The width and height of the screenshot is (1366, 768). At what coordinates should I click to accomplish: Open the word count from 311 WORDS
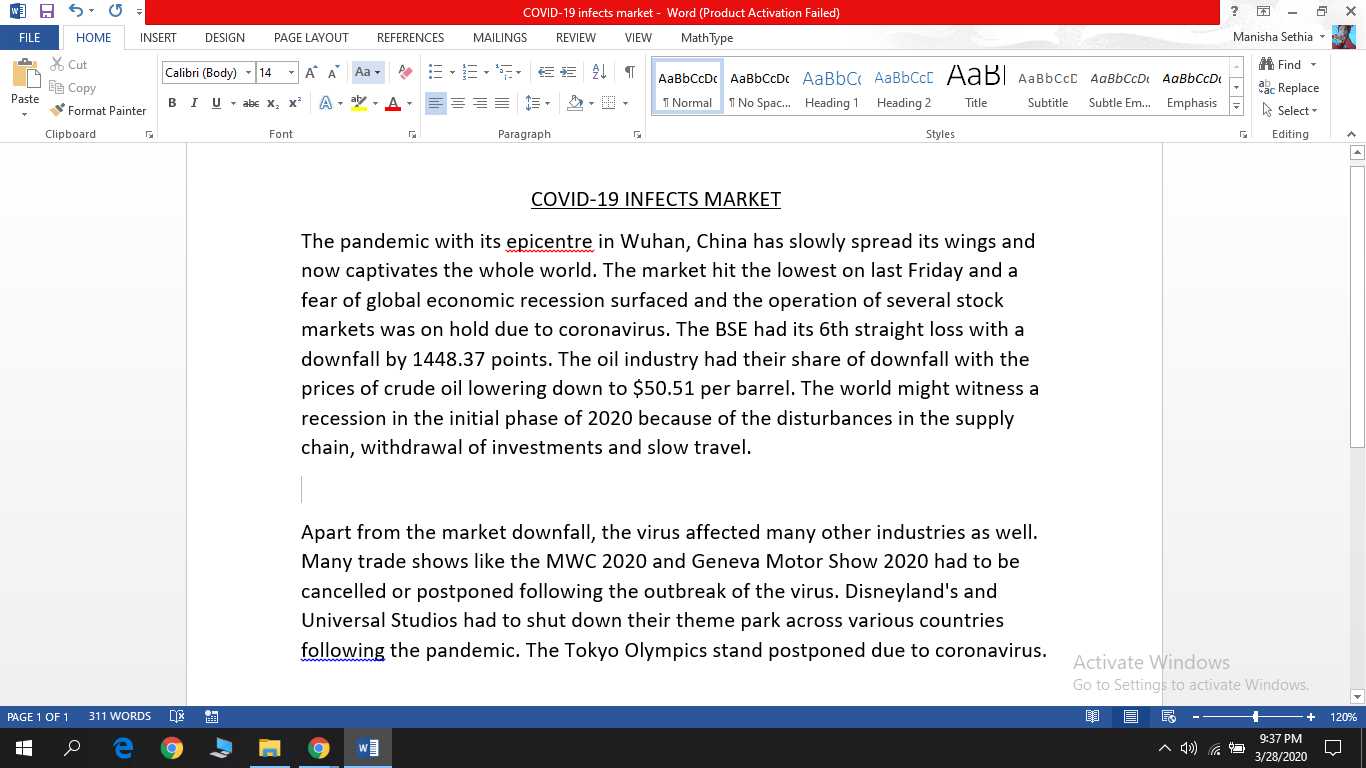point(119,717)
